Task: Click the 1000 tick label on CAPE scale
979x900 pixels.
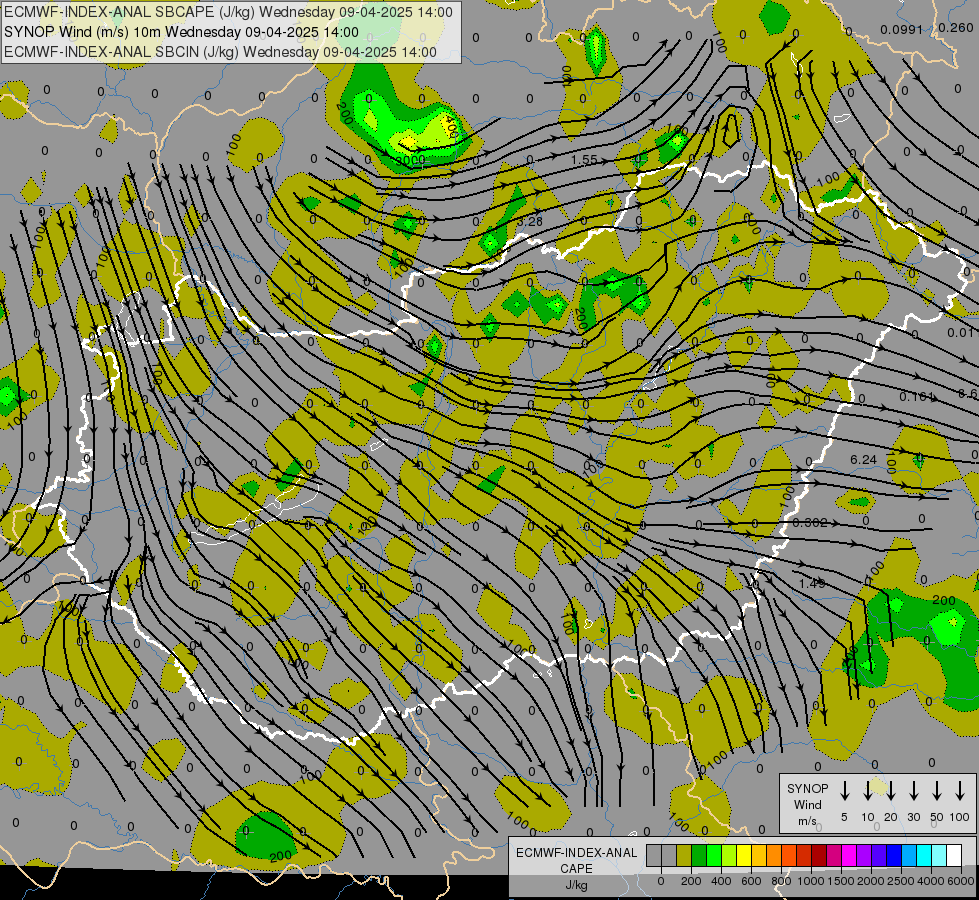Action: coord(811,881)
